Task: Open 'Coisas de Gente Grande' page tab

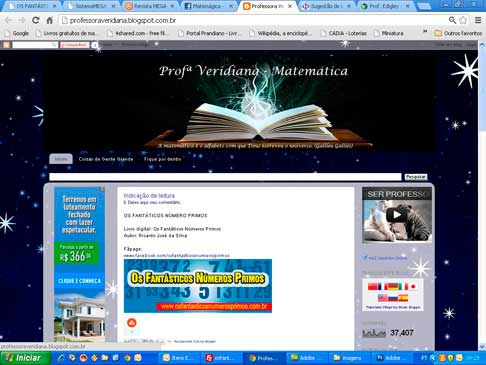Action: tap(106, 159)
